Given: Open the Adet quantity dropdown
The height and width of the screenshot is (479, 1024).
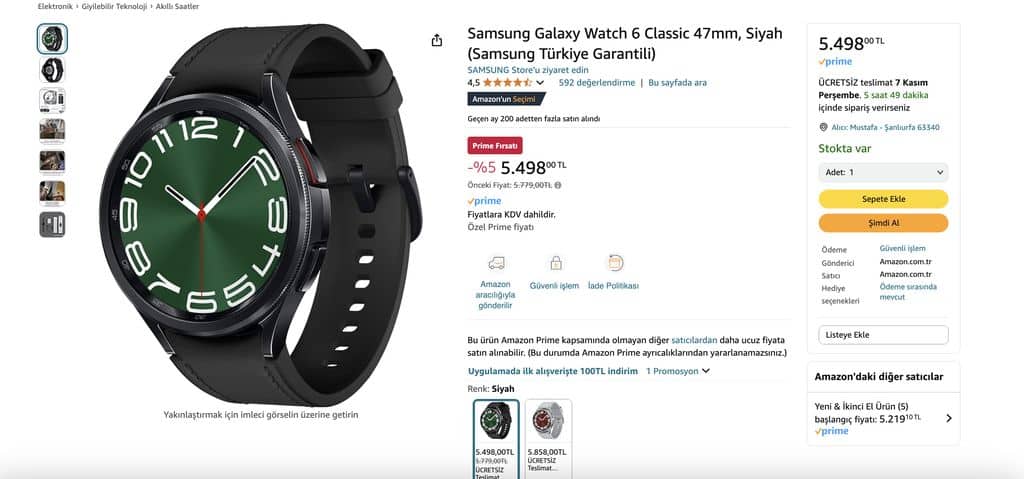Looking at the screenshot, I should (883, 173).
